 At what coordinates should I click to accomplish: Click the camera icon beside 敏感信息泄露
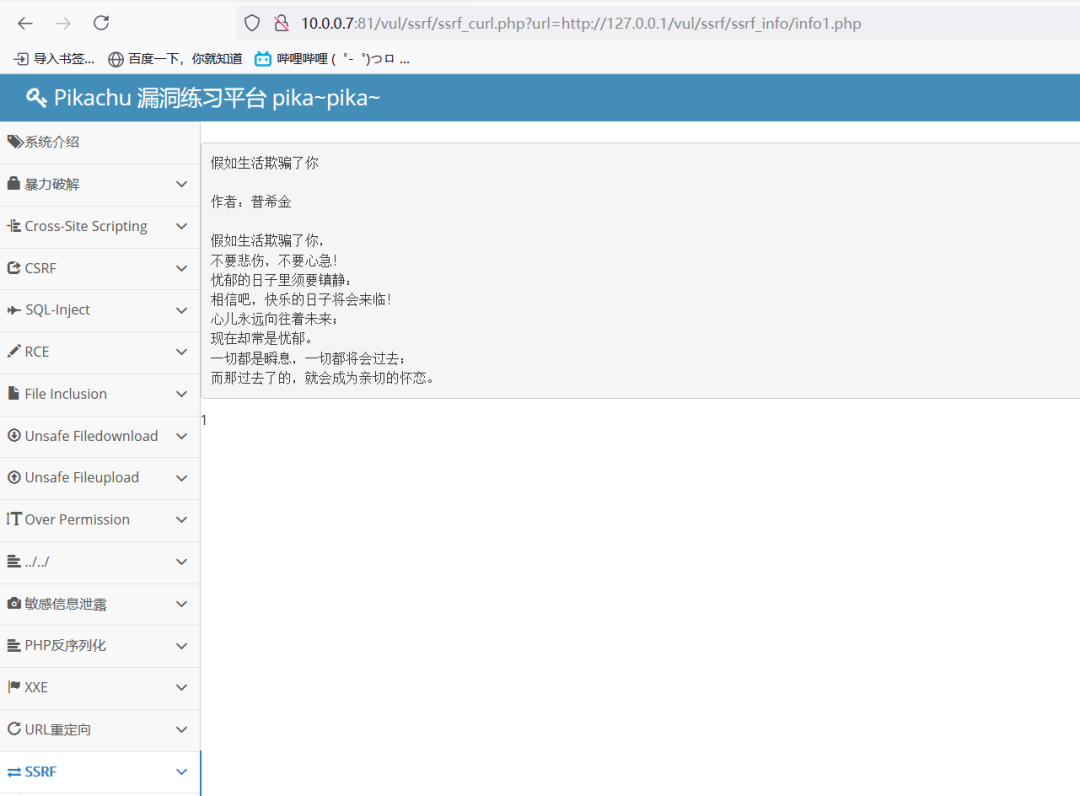[14, 604]
